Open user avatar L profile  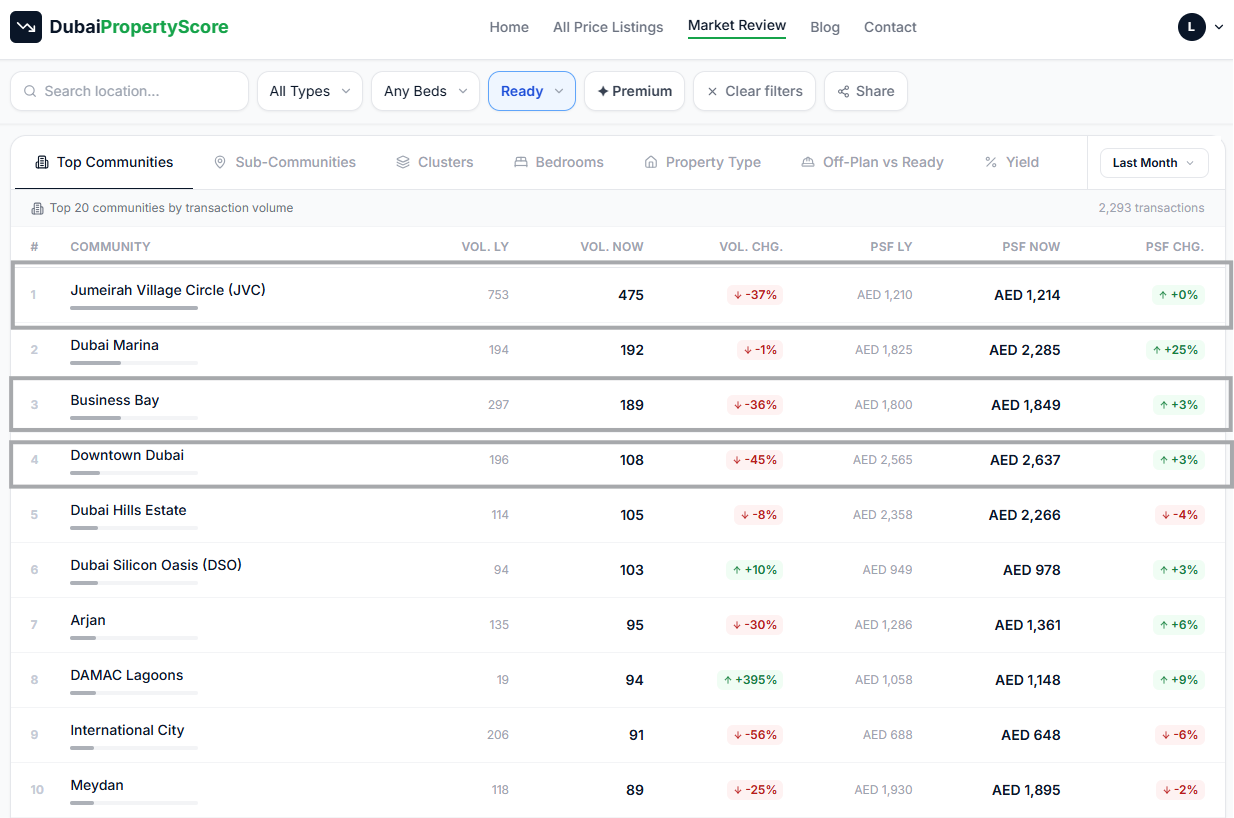1191,27
